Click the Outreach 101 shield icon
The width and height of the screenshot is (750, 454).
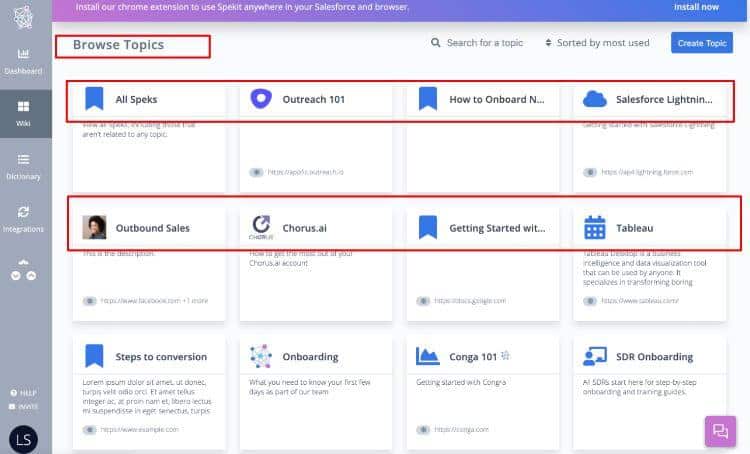[x=261, y=99]
